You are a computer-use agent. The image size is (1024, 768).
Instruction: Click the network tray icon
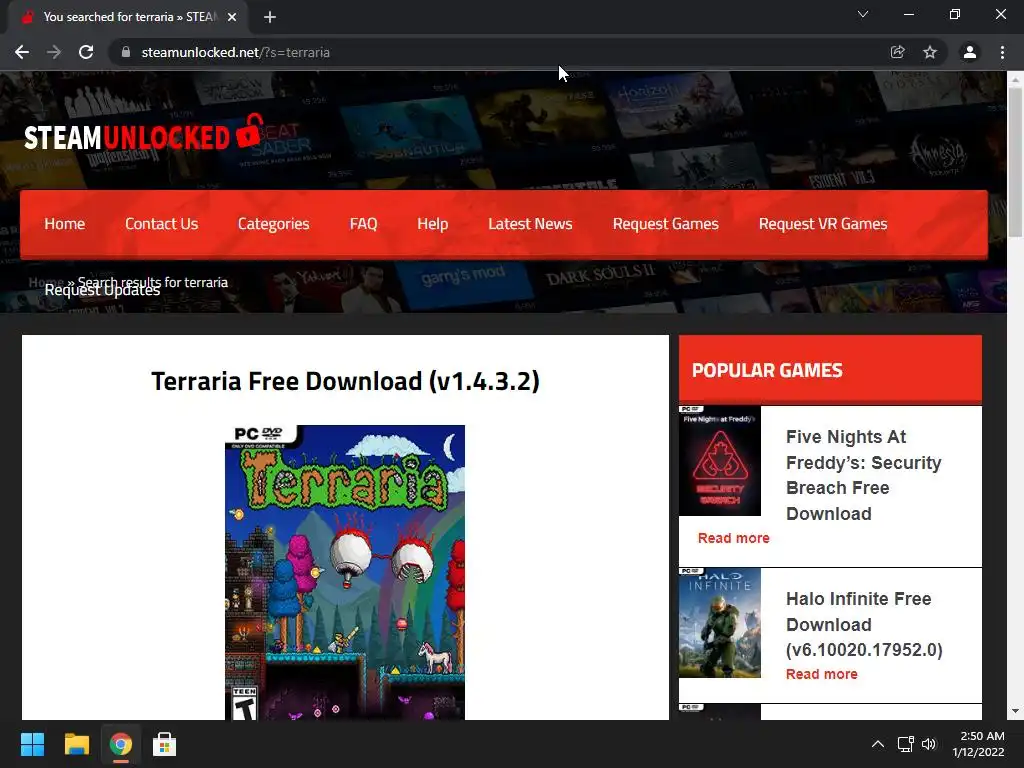(906, 744)
